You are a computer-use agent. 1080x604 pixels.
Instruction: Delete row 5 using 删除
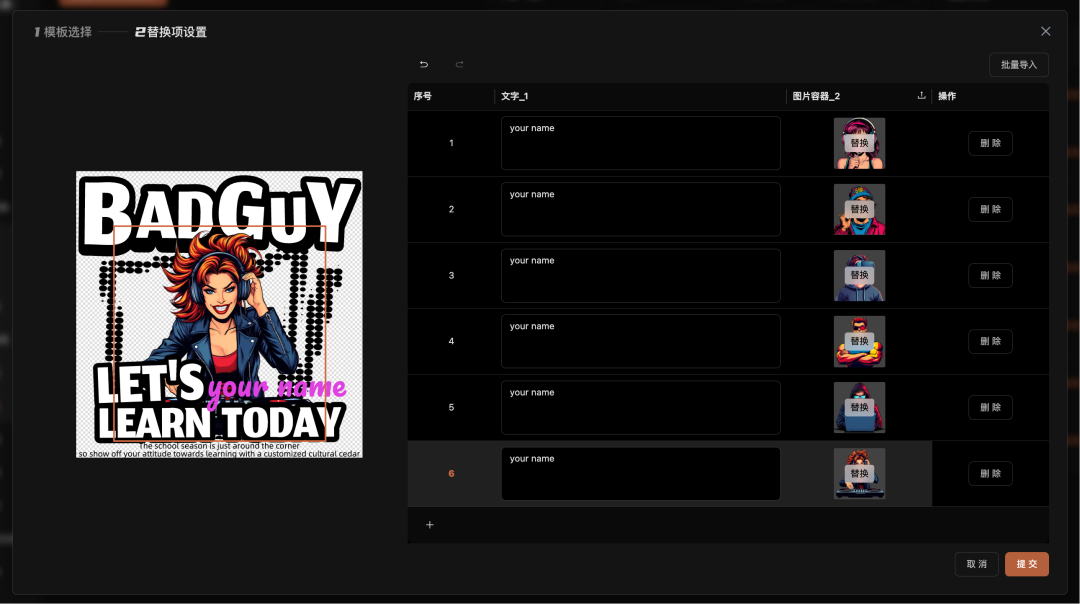990,407
